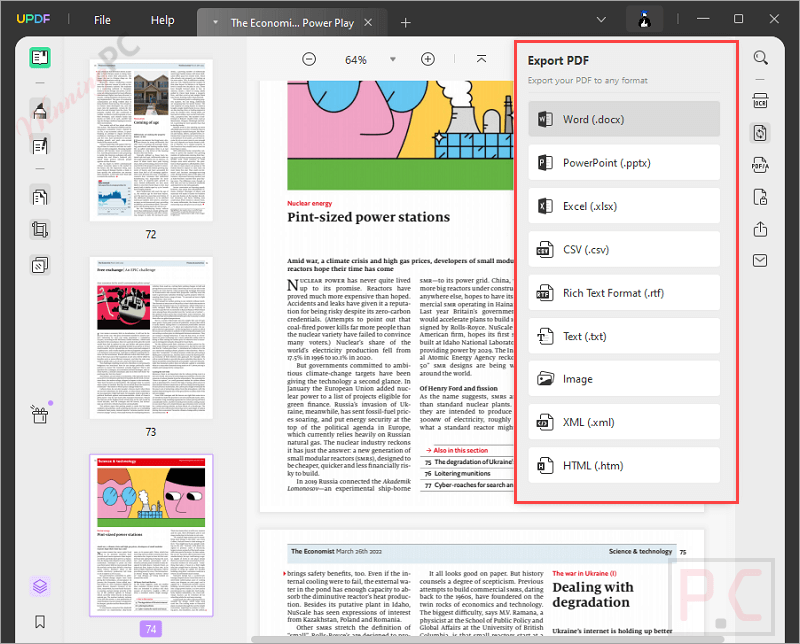Click the 'Loitering munitions' contents entry

point(462,474)
